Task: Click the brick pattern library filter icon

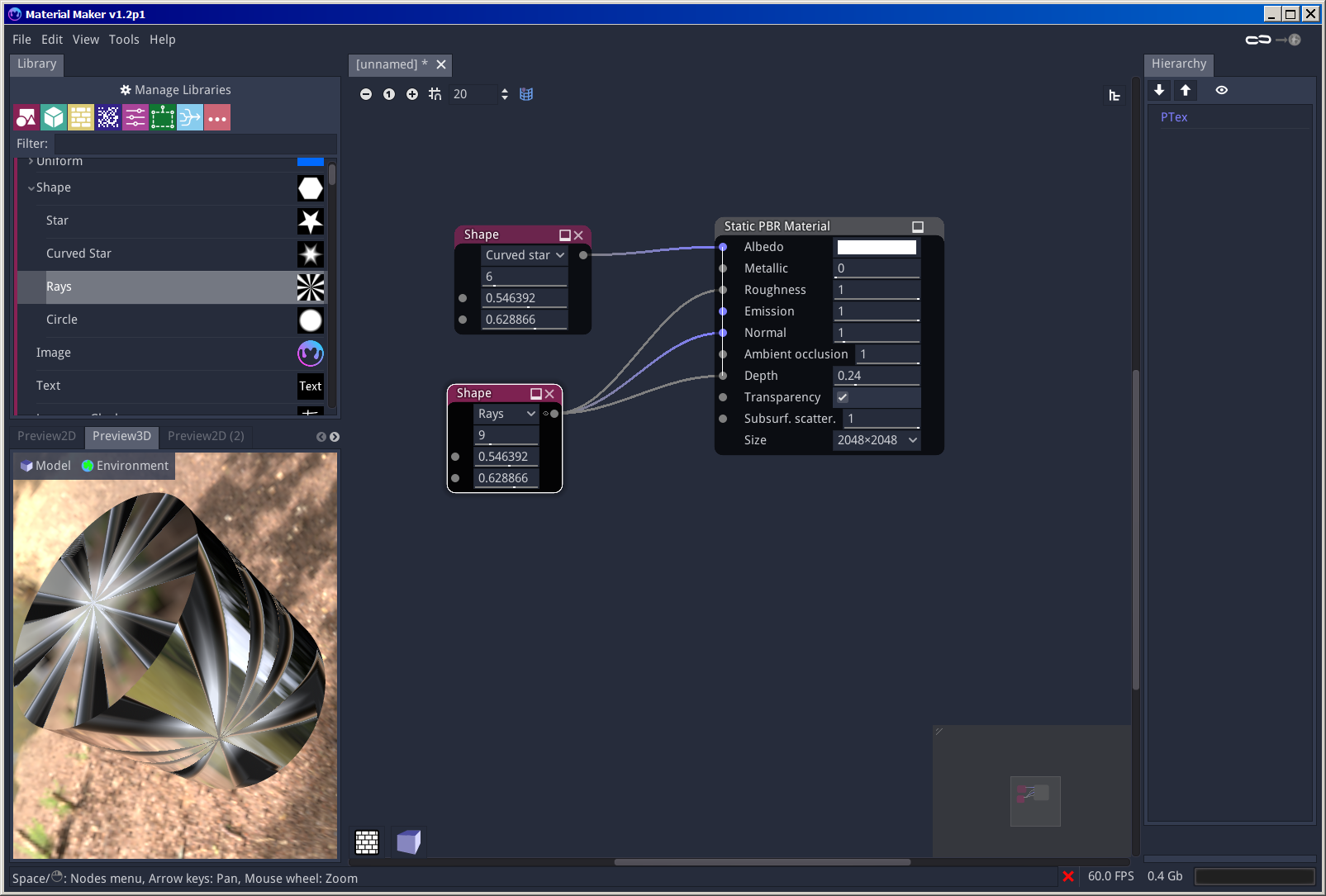Action: (81, 118)
